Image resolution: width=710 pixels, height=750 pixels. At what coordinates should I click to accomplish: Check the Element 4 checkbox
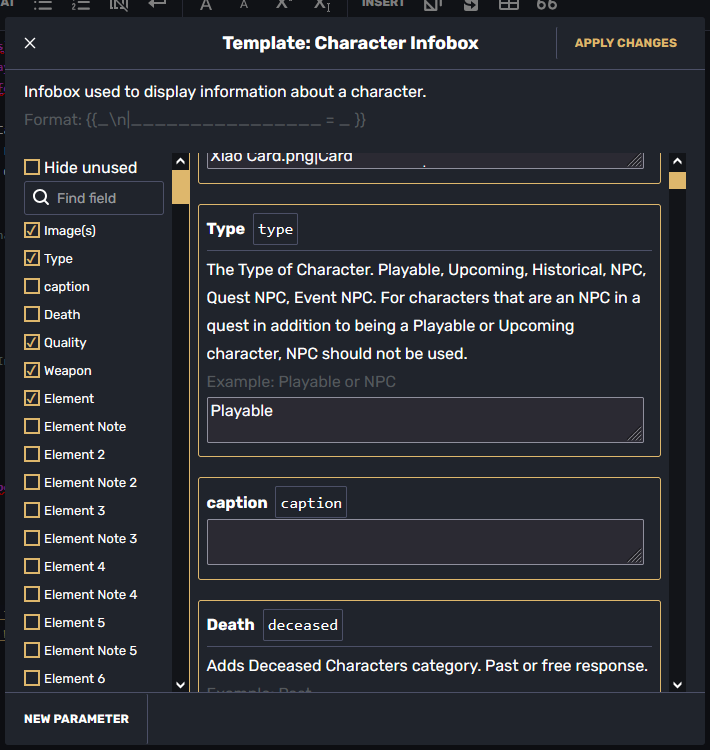[32, 566]
